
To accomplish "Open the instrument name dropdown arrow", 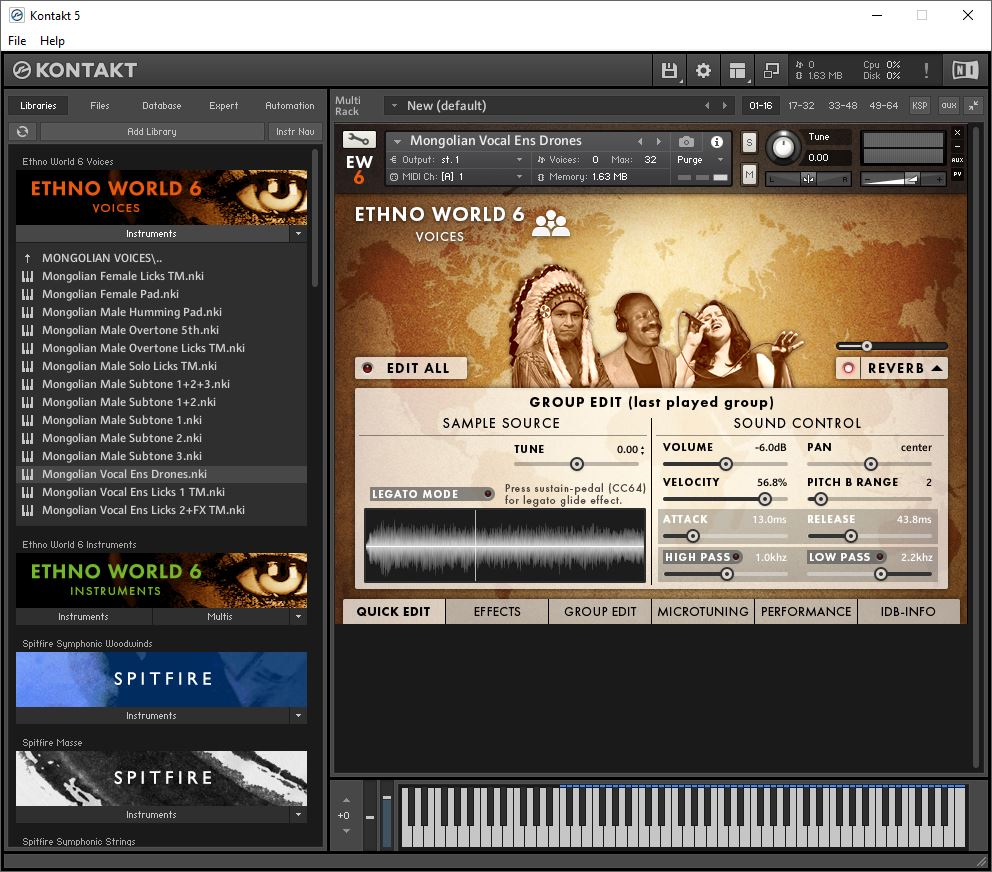I will pyautogui.click(x=397, y=142).
